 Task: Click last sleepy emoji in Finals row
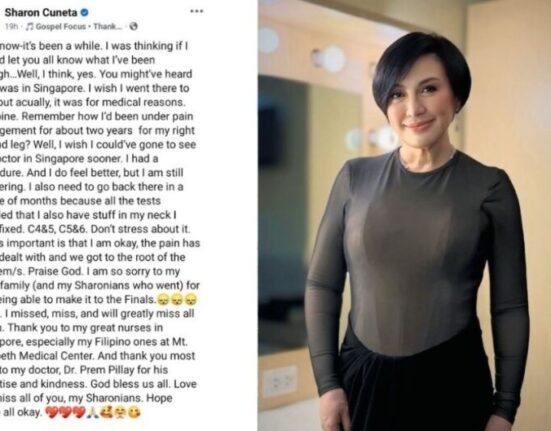click(192, 300)
